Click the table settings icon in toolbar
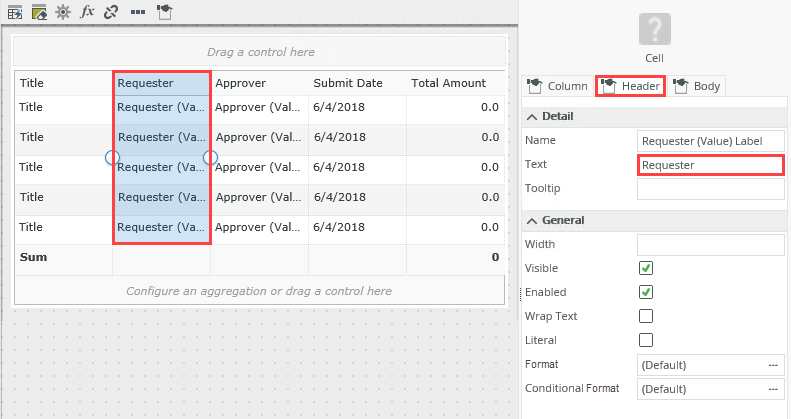 [15, 12]
